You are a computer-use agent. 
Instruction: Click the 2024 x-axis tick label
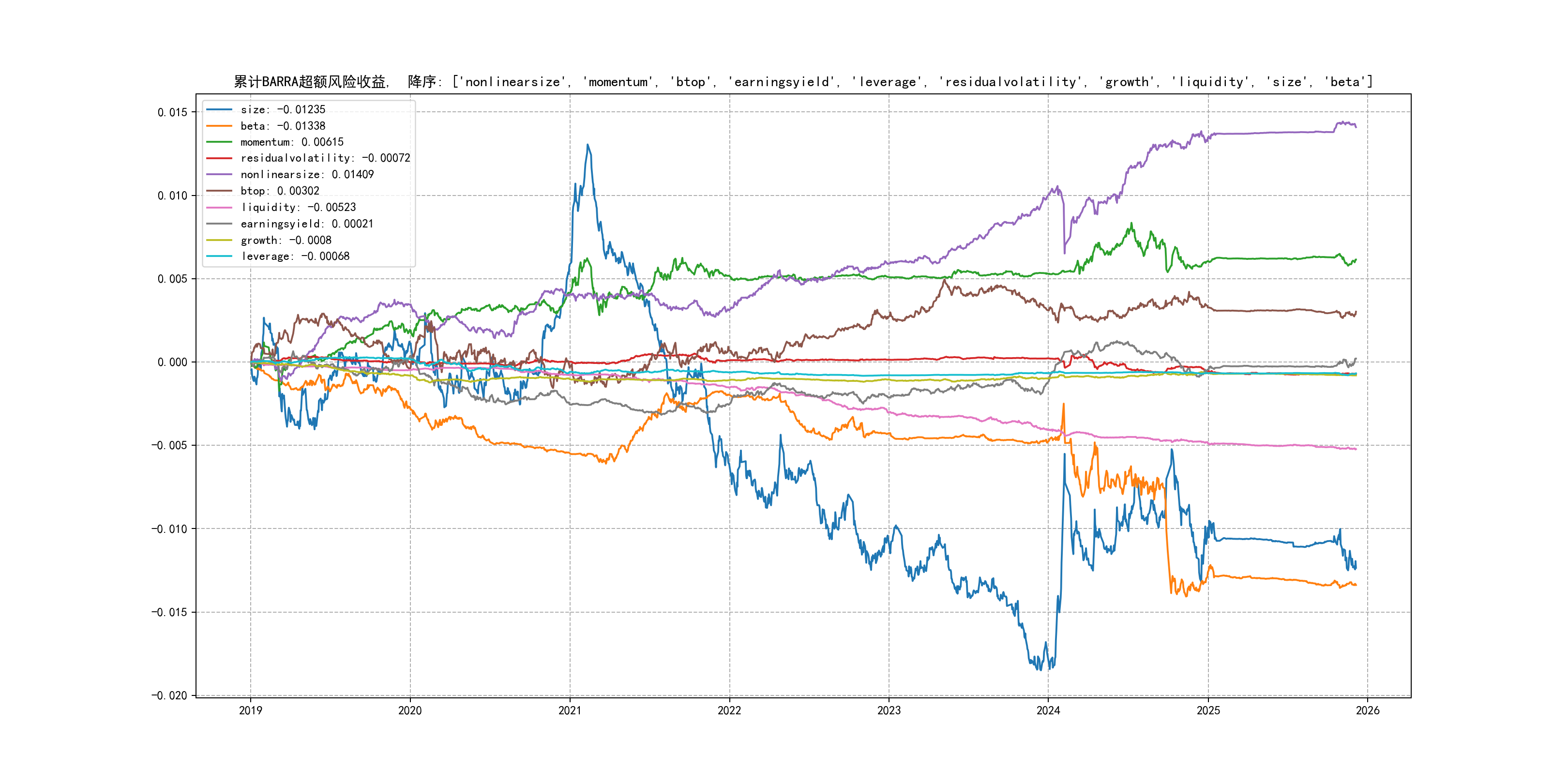(1048, 710)
